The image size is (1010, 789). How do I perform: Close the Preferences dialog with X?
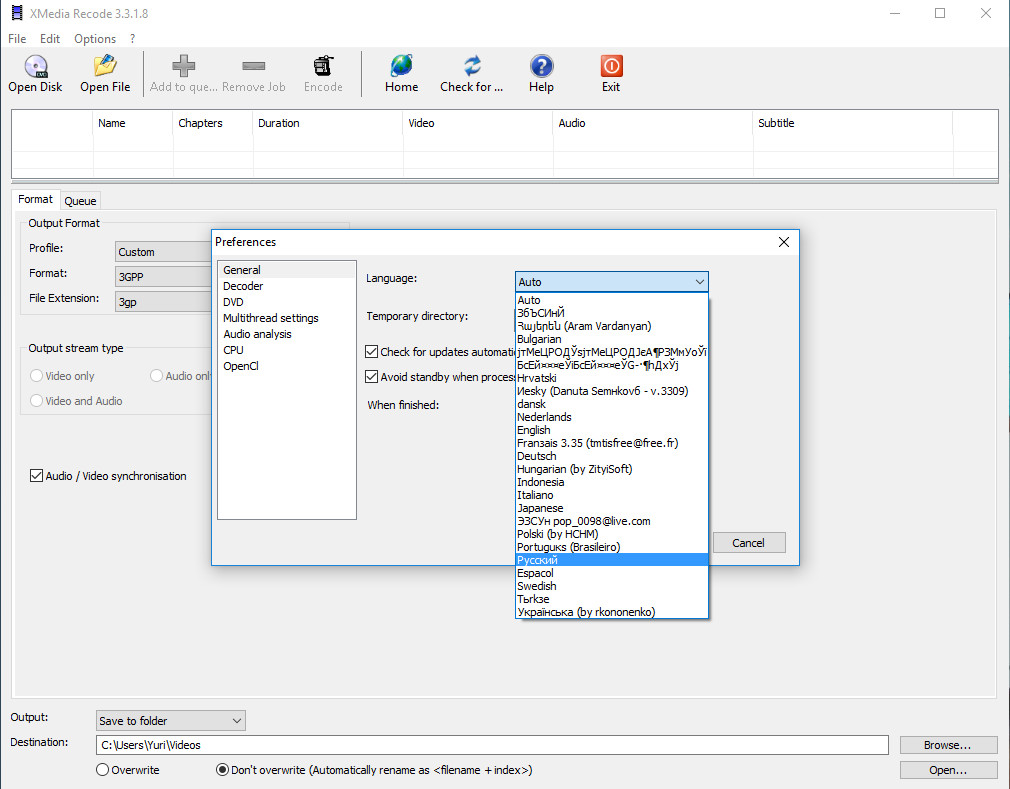coord(784,242)
